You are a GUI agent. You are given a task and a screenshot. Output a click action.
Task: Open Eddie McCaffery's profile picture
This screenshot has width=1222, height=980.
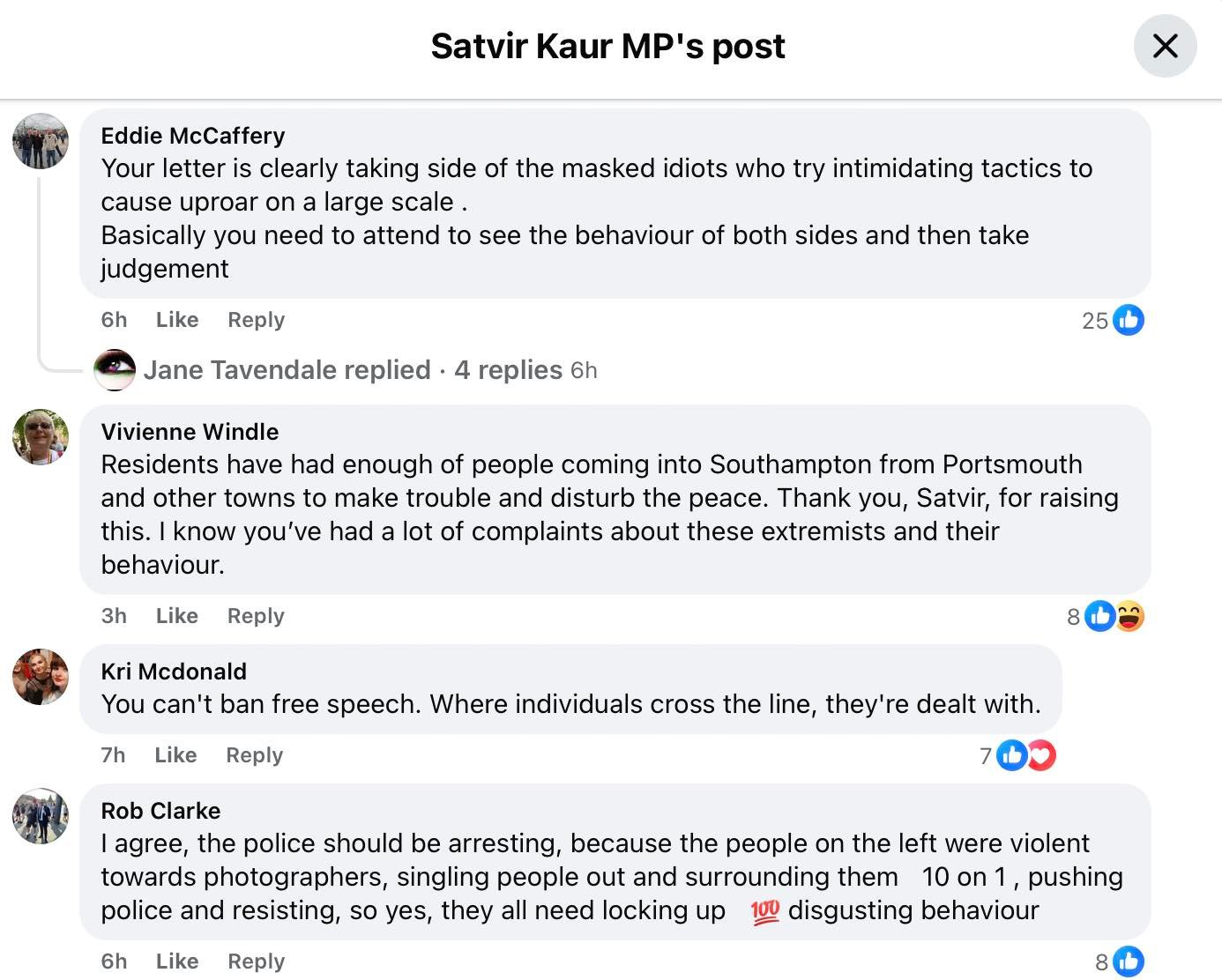point(41,141)
